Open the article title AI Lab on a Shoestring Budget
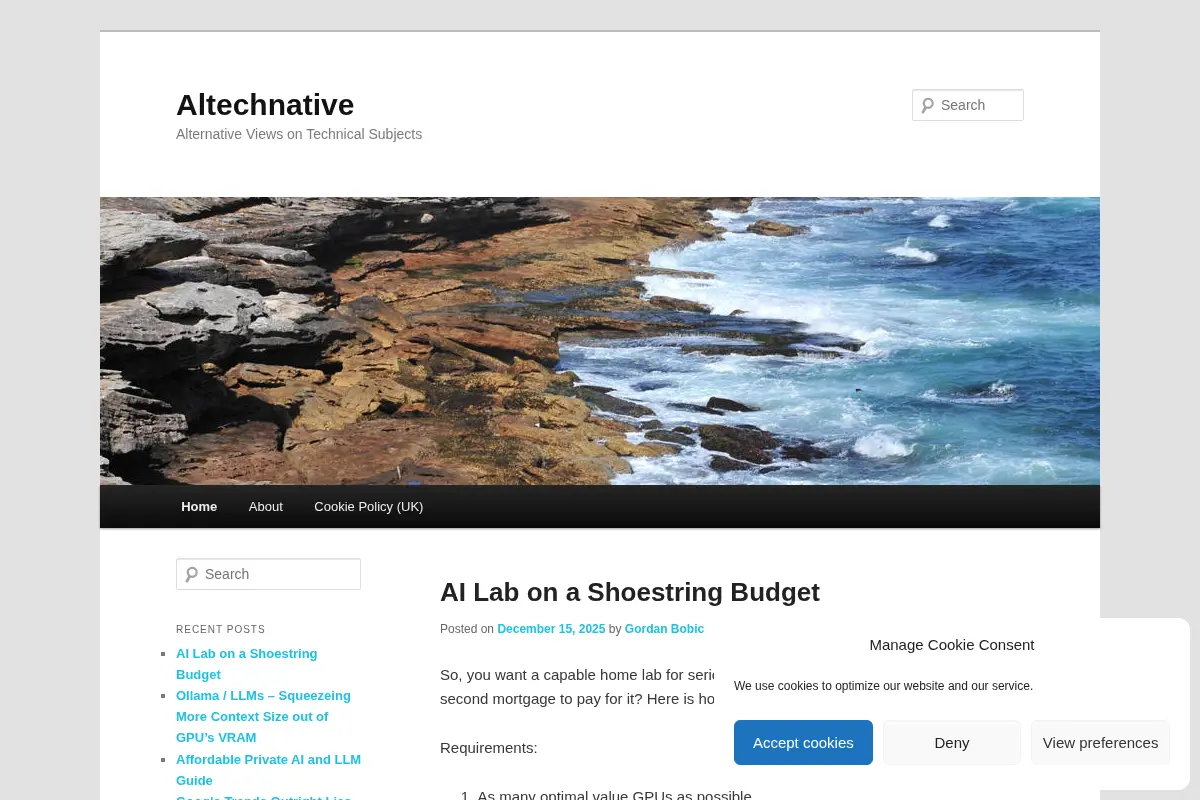 coord(630,592)
